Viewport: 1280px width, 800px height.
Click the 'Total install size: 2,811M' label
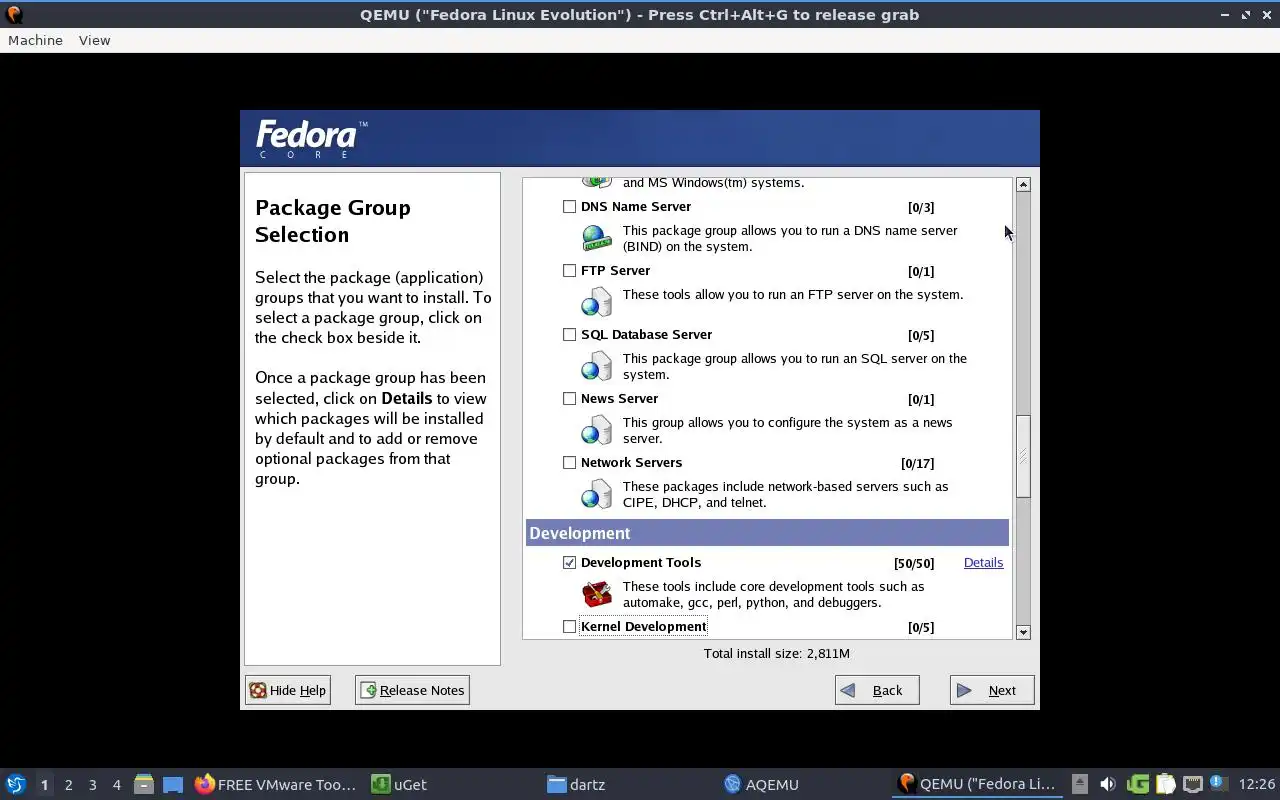tap(777, 653)
